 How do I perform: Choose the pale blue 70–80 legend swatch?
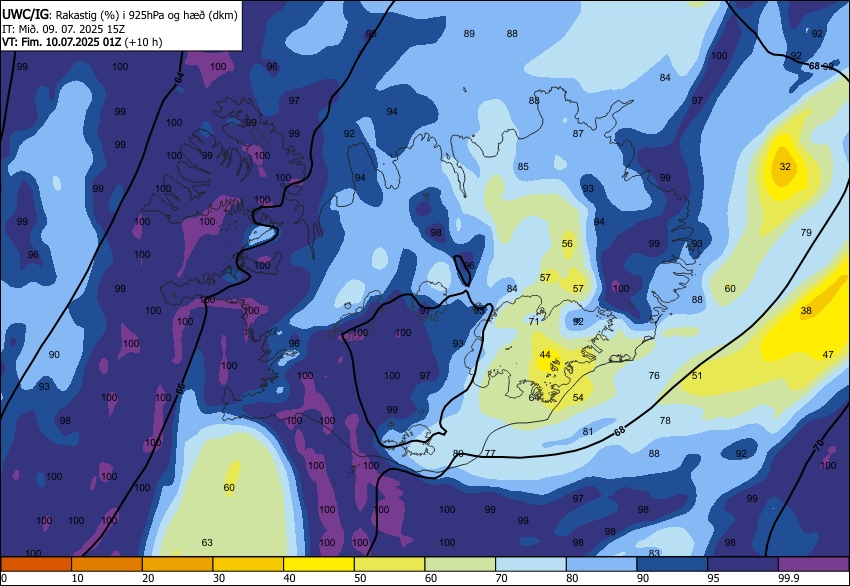[531, 564]
